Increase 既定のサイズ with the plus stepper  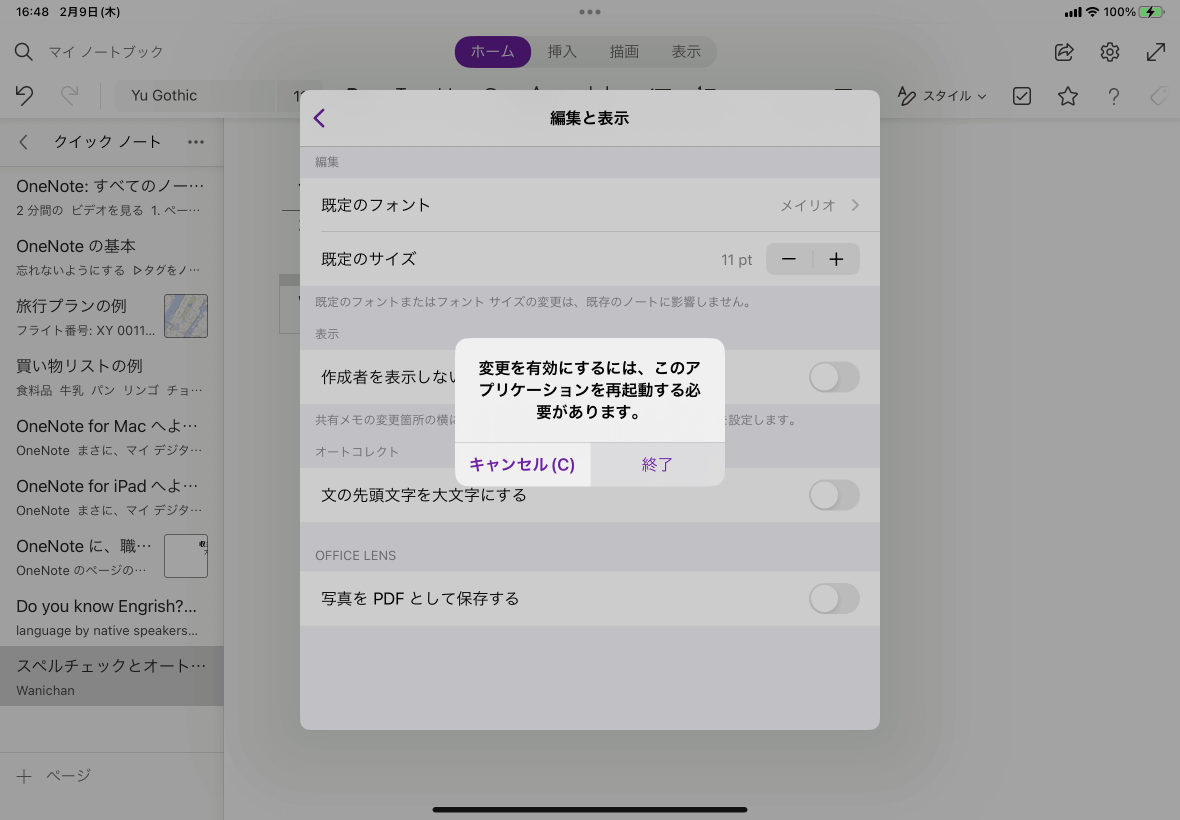pyautogui.click(x=836, y=259)
